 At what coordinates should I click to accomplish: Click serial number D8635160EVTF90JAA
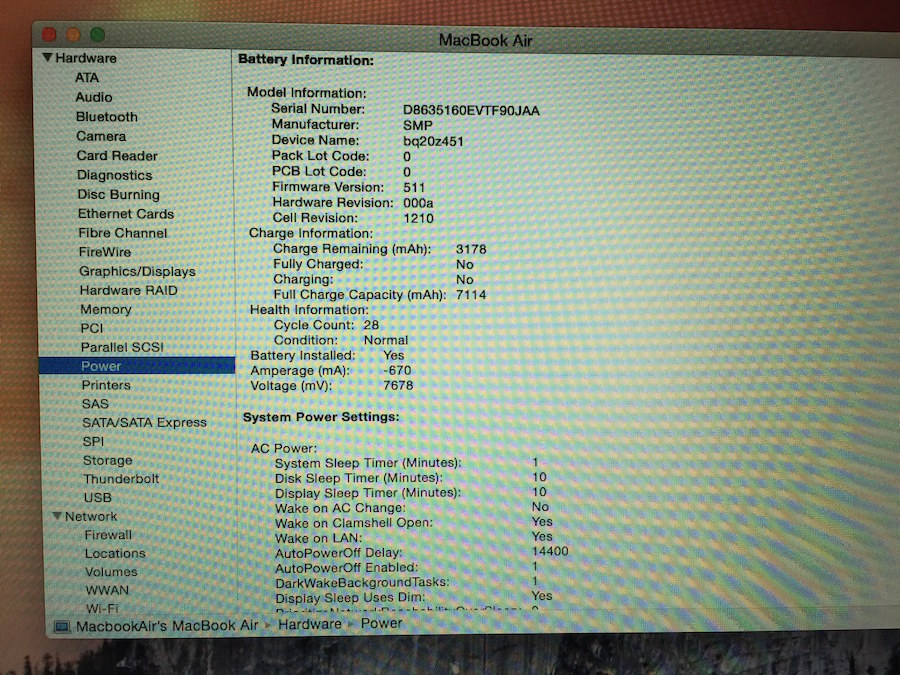click(x=471, y=111)
